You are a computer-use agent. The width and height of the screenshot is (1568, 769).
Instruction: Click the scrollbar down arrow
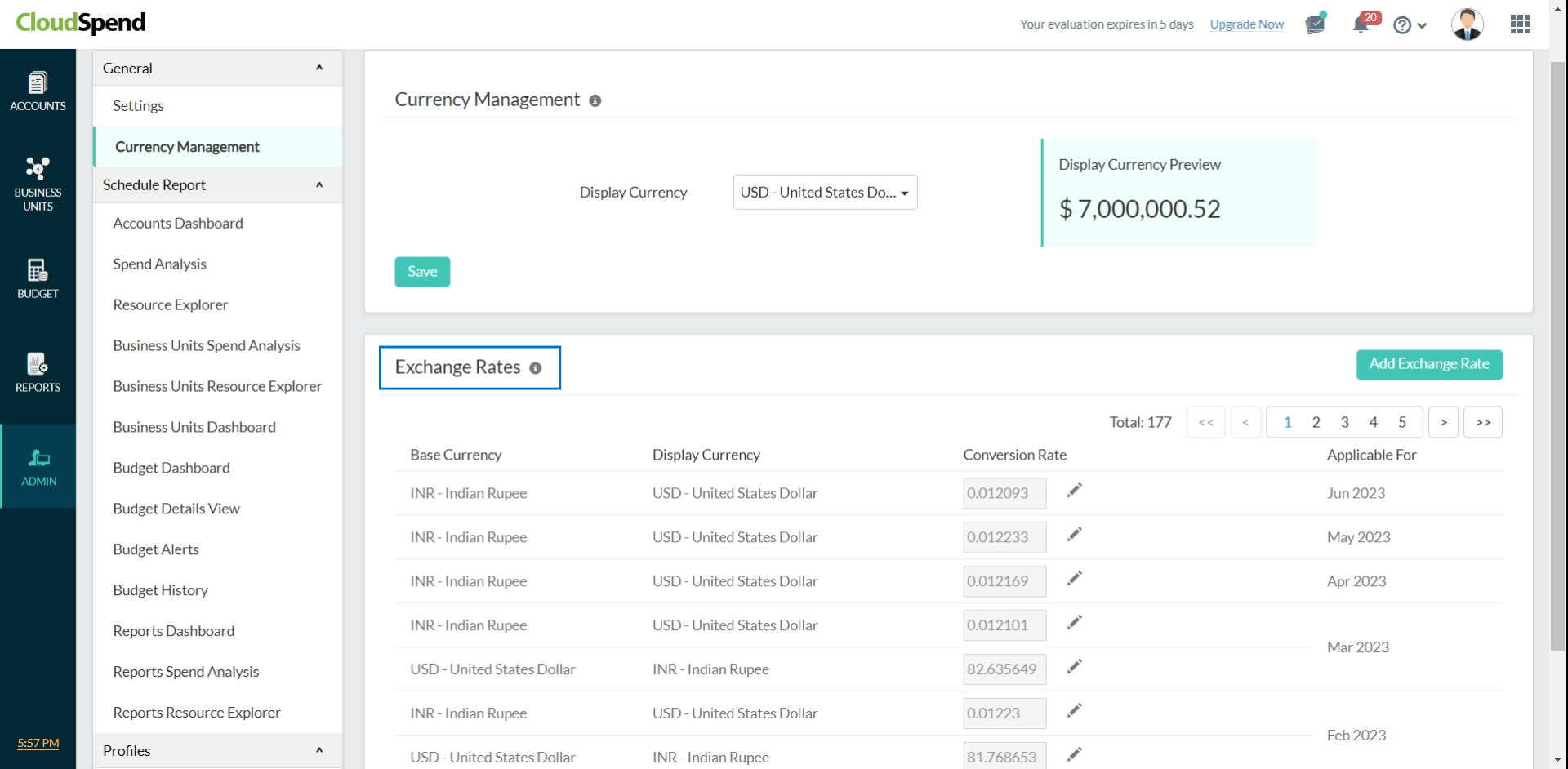[x=1558, y=760]
